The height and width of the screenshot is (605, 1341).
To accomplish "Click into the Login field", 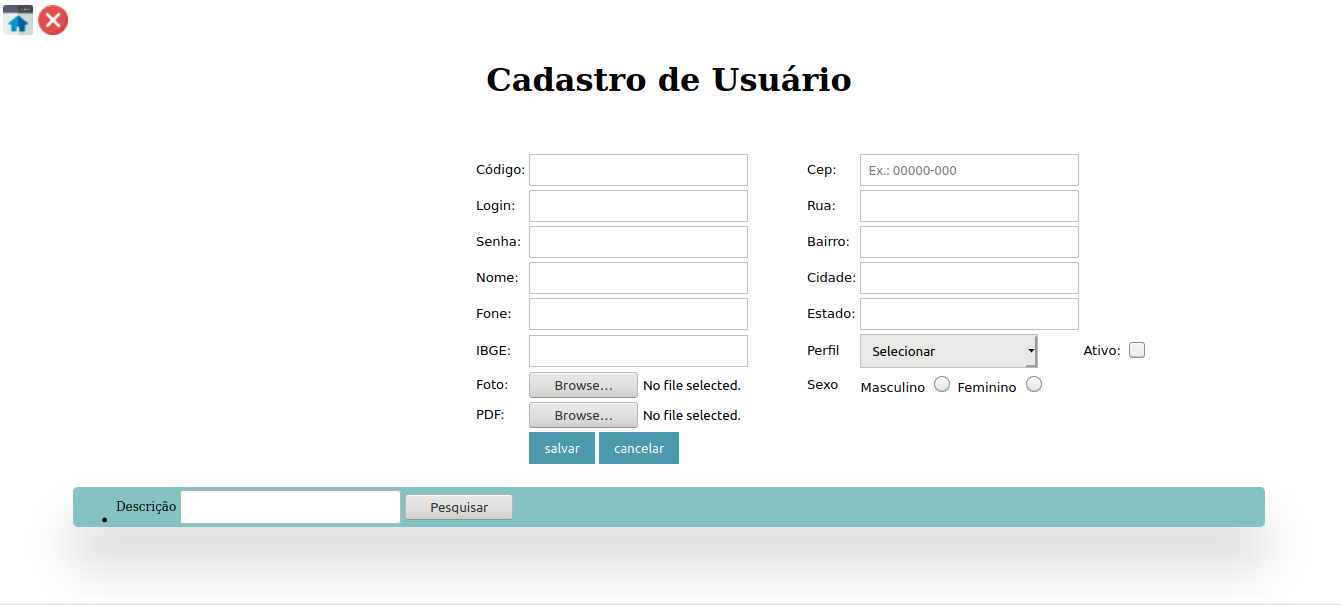I will click(x=638, y=206).
